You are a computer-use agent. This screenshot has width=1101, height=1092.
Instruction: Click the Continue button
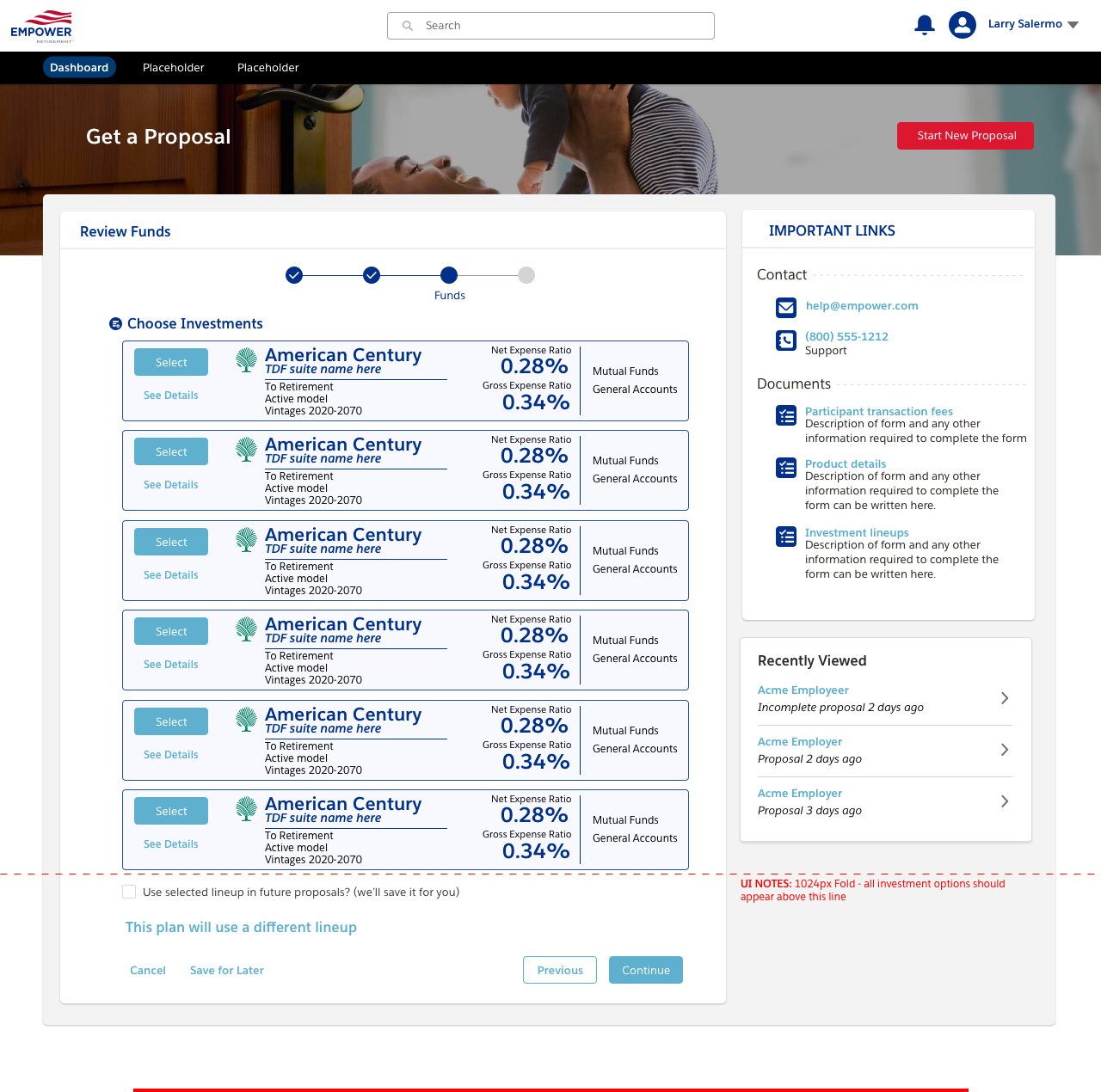(646, 970)
